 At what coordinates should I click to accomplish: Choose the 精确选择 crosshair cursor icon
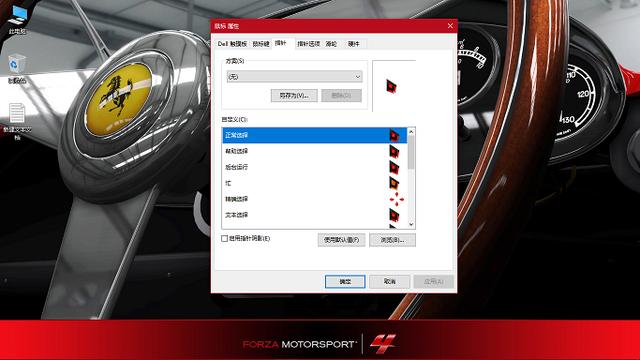coord(396,199)
